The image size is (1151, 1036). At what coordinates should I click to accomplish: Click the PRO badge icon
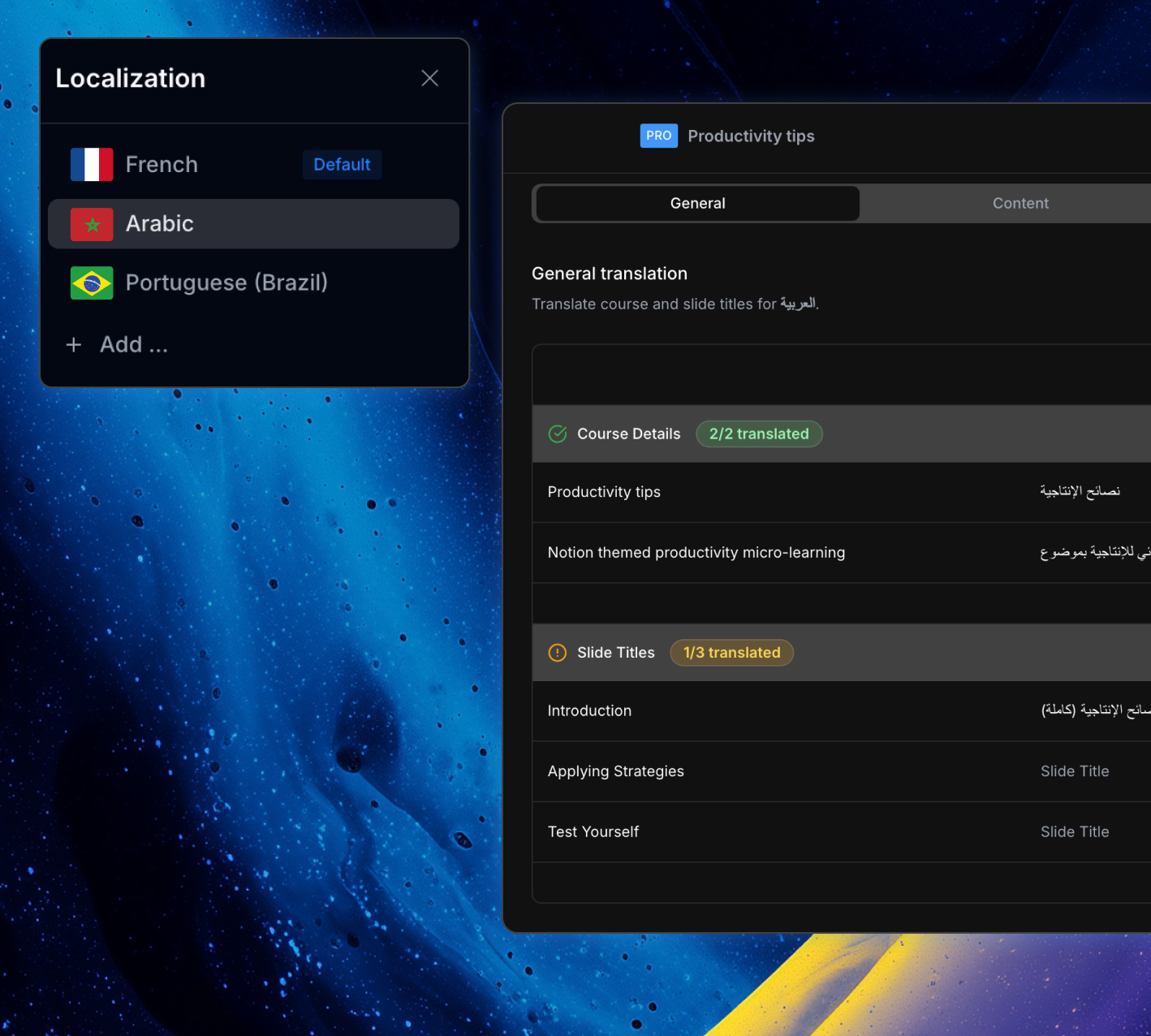click(x=658, y=136)
